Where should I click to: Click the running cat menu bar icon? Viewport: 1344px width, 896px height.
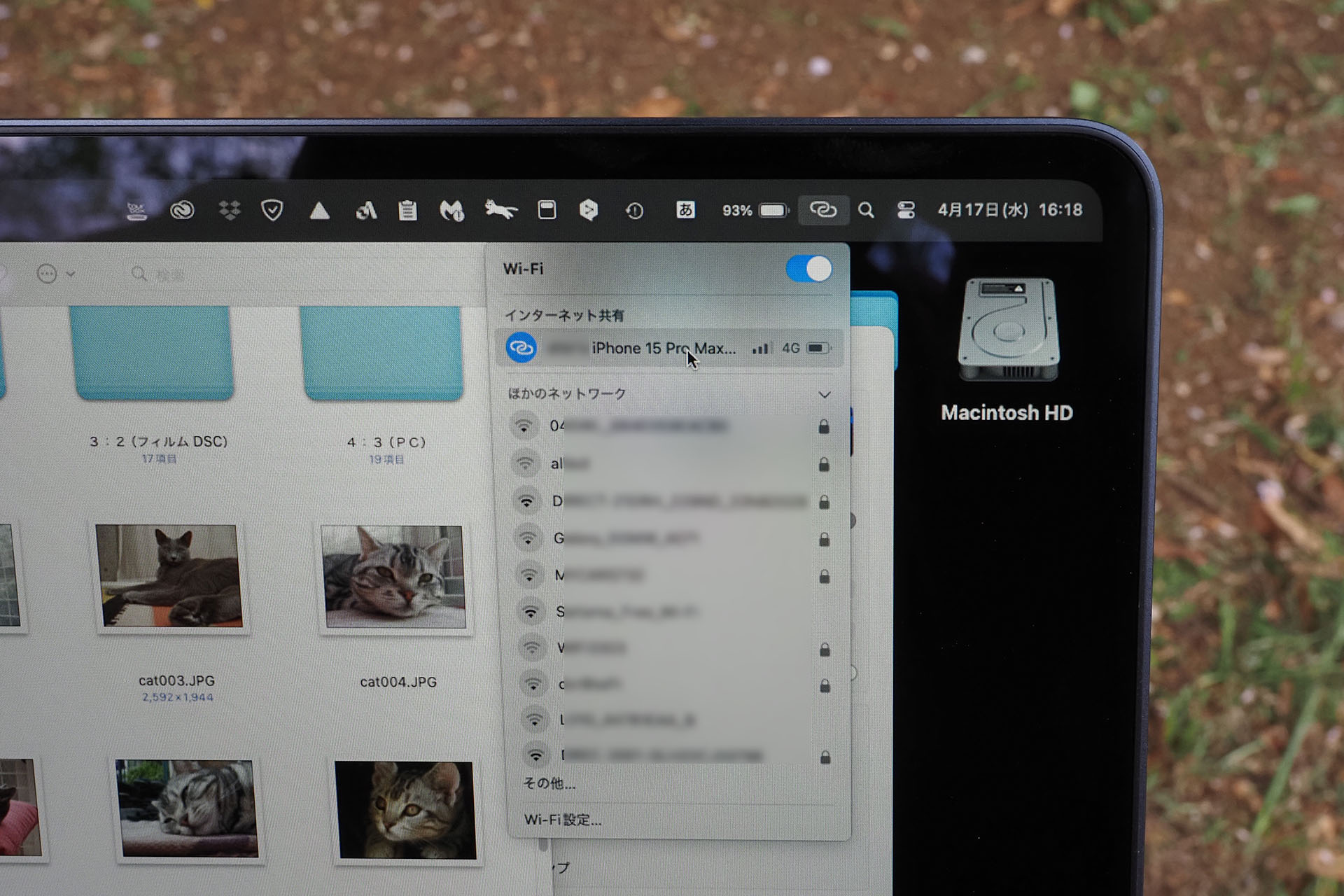[501, 209]
